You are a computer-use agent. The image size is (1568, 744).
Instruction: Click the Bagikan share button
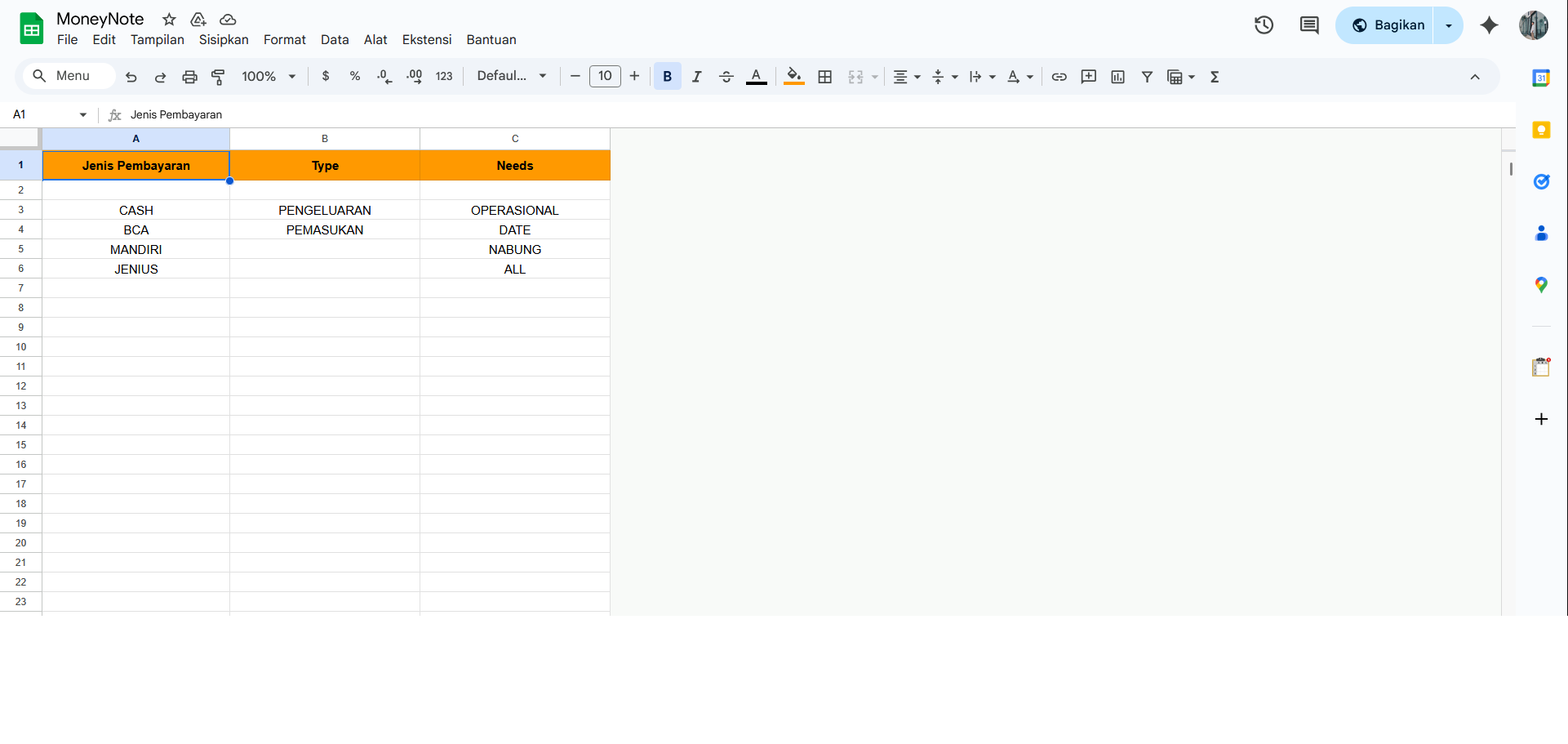[x=1387, y=25]
